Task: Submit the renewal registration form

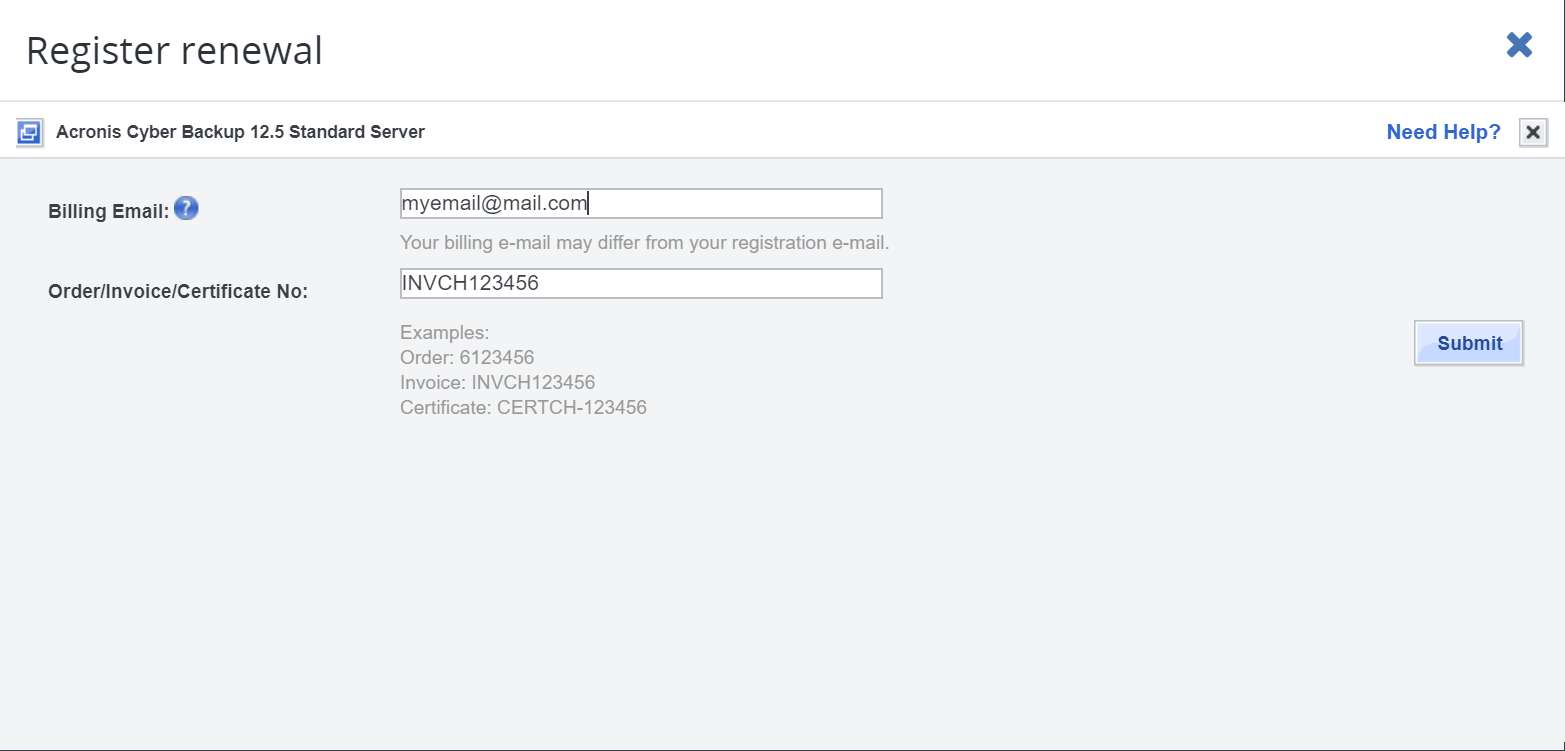Action: [x=1469, y=343]
